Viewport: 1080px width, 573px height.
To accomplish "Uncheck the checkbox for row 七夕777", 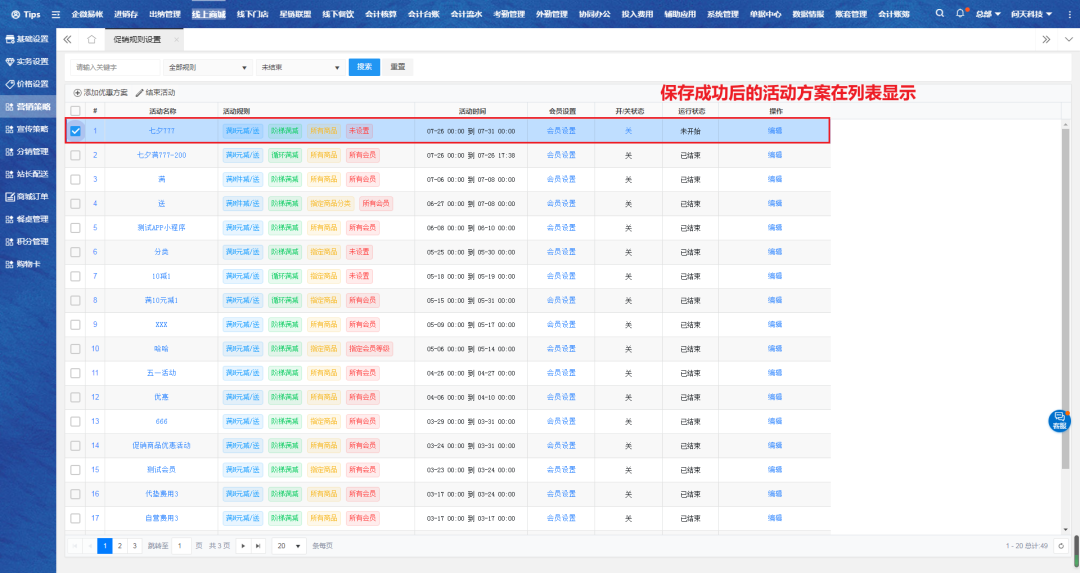I will [75, 131].
